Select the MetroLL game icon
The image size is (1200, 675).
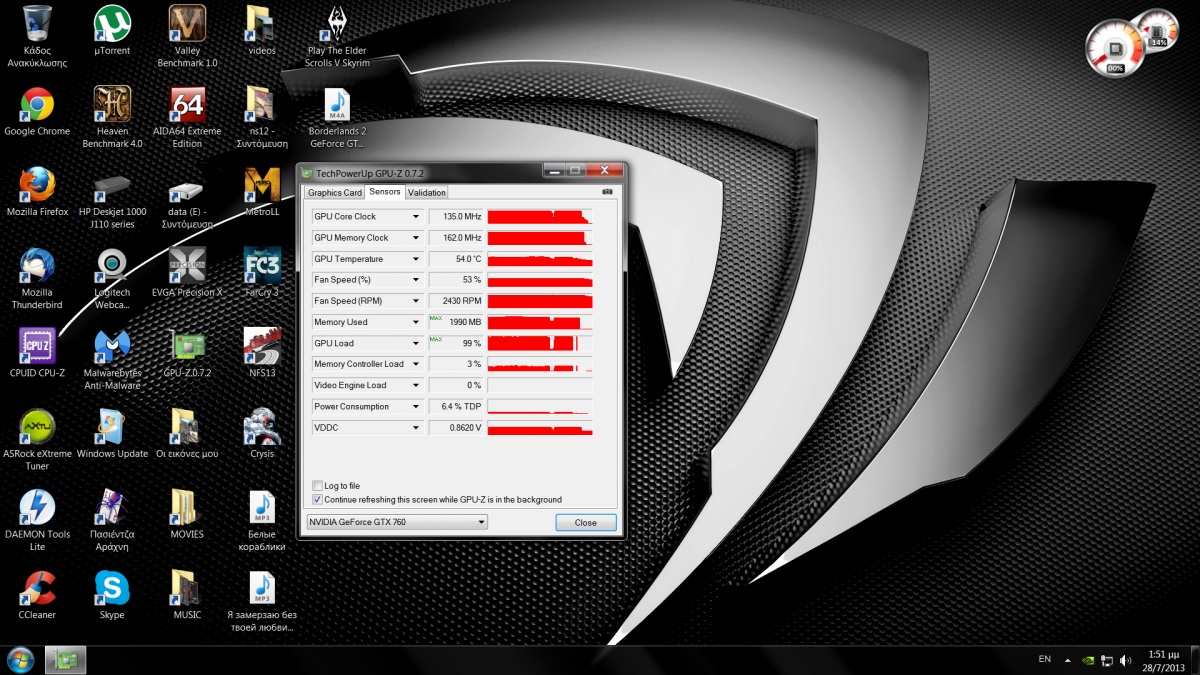coord(262,192)
